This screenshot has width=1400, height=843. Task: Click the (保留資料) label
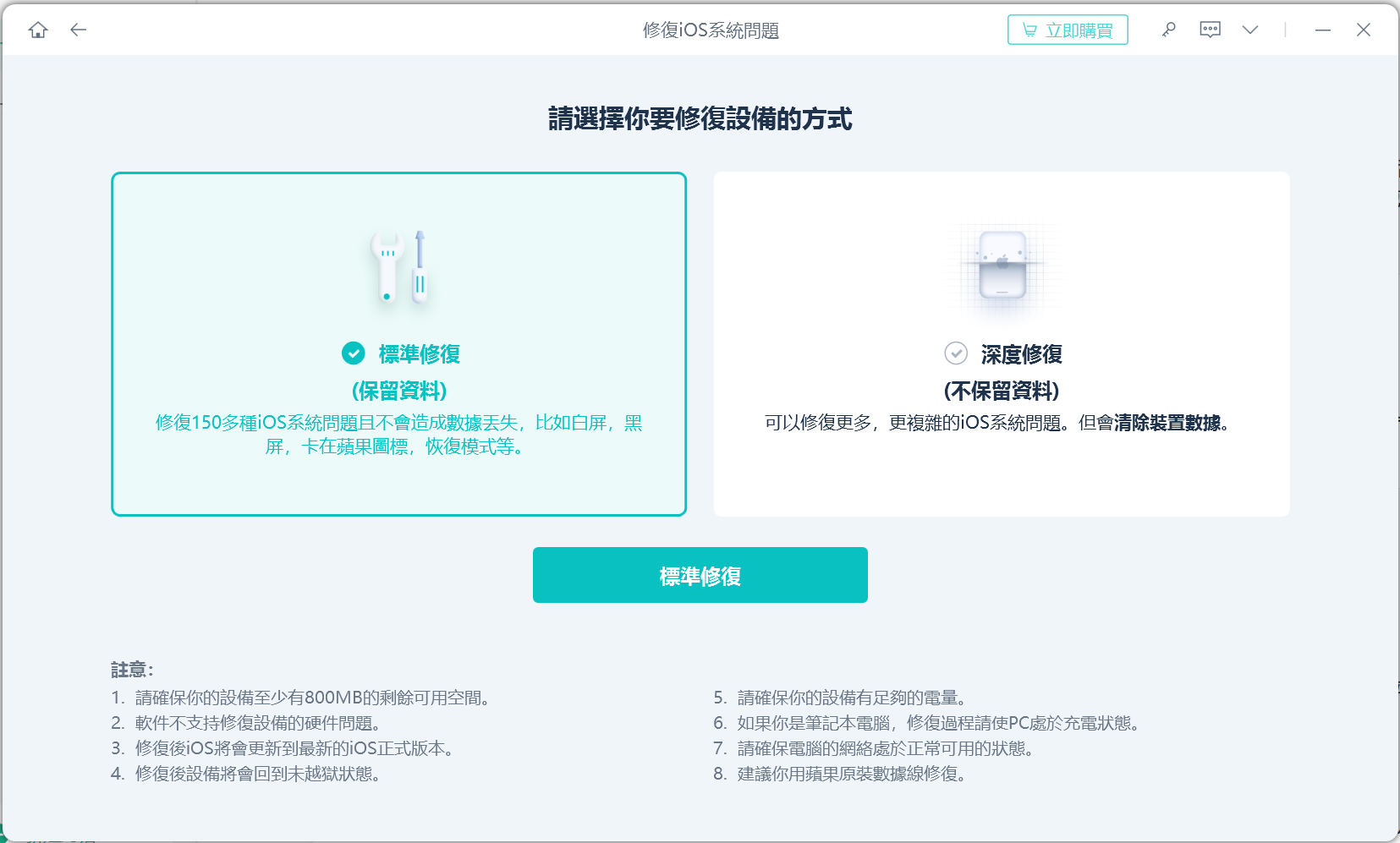(x=398, y=391)
